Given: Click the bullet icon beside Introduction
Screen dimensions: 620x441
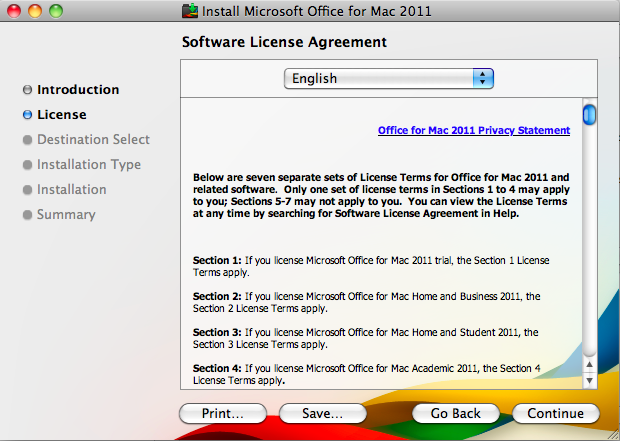Looking at the screenshot, I should pyautogui.click(x=27, y=90).
